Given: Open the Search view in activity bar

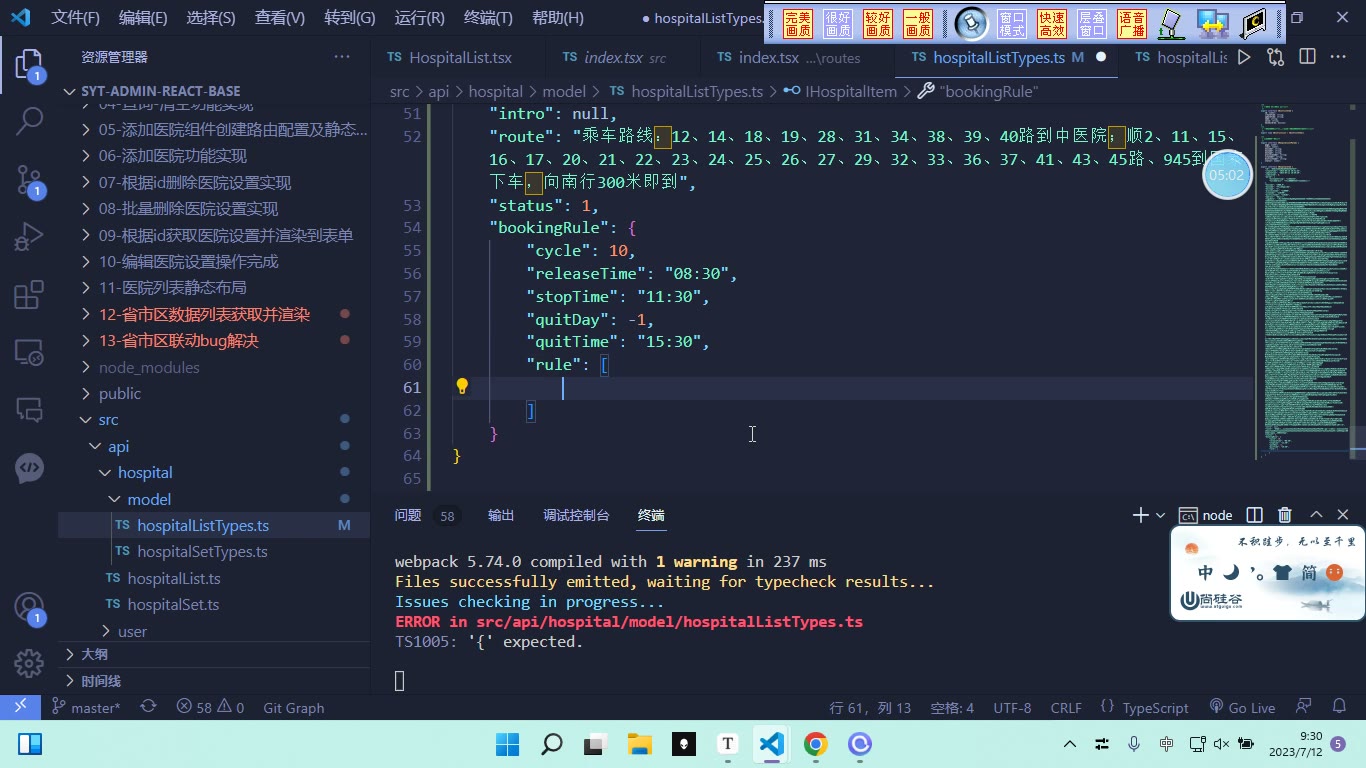Looking at the screenshot, I should click(x=29, y=121).
